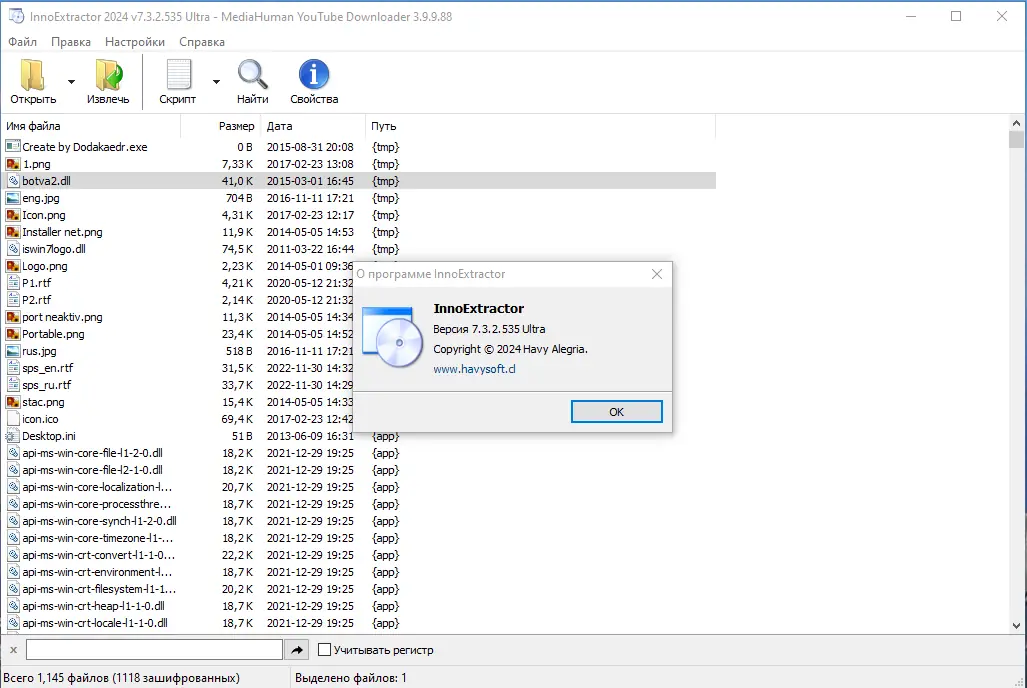Sort by Имя файла column header
The height and width of the screenshot is (688, 1027).
click(92, 126)
